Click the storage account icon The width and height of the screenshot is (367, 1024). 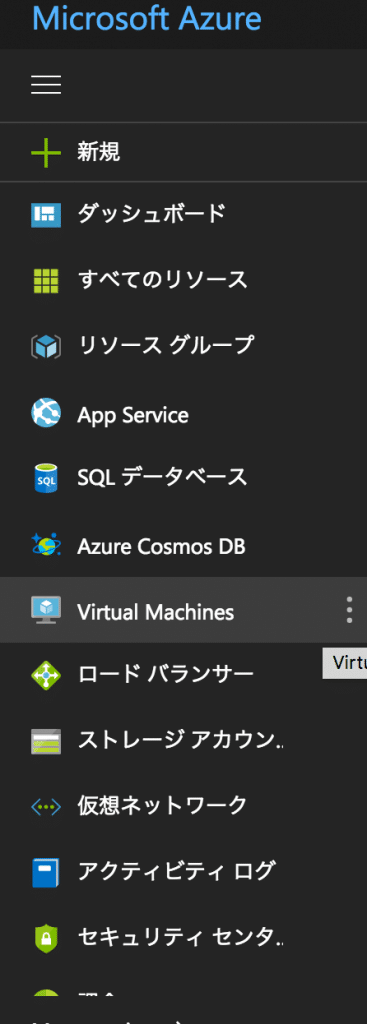tap(46, 742)
